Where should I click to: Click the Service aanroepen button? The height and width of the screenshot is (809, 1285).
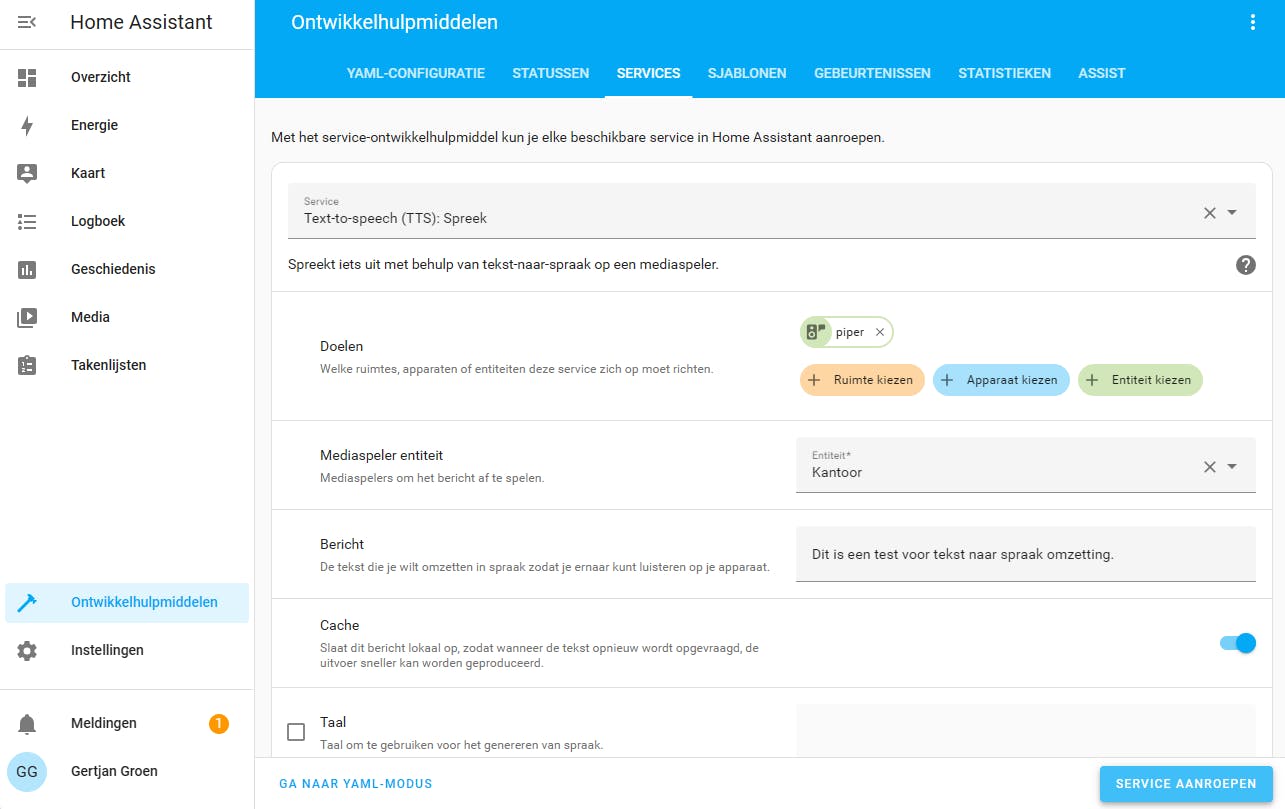click(1186, 784)
